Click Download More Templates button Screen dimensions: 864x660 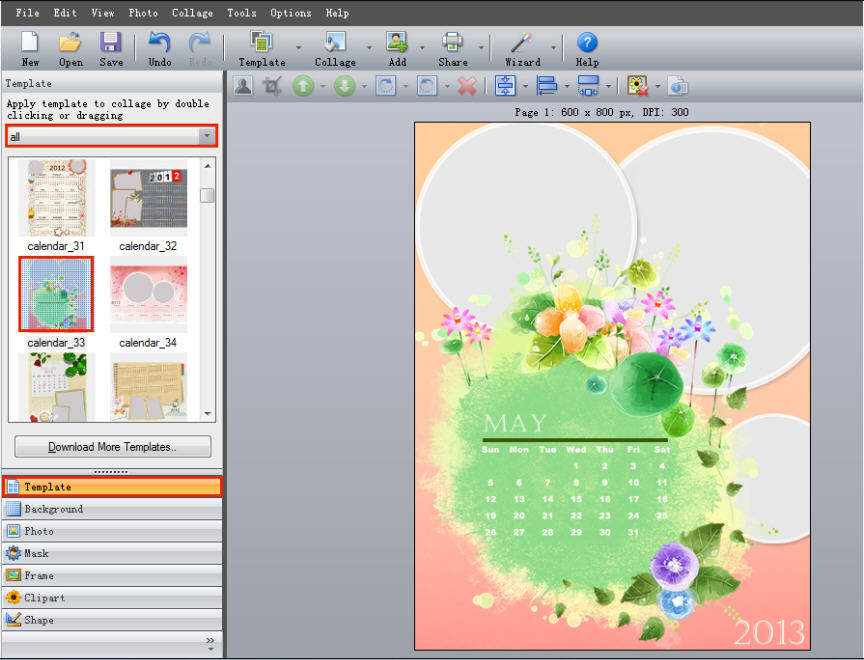click(113, 447)
